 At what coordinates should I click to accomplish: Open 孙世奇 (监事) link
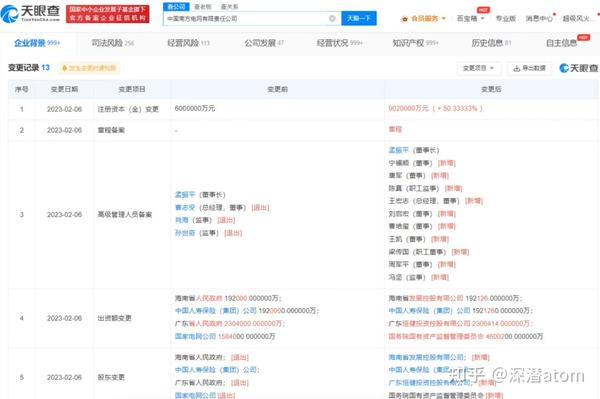(x=185, y=233)
